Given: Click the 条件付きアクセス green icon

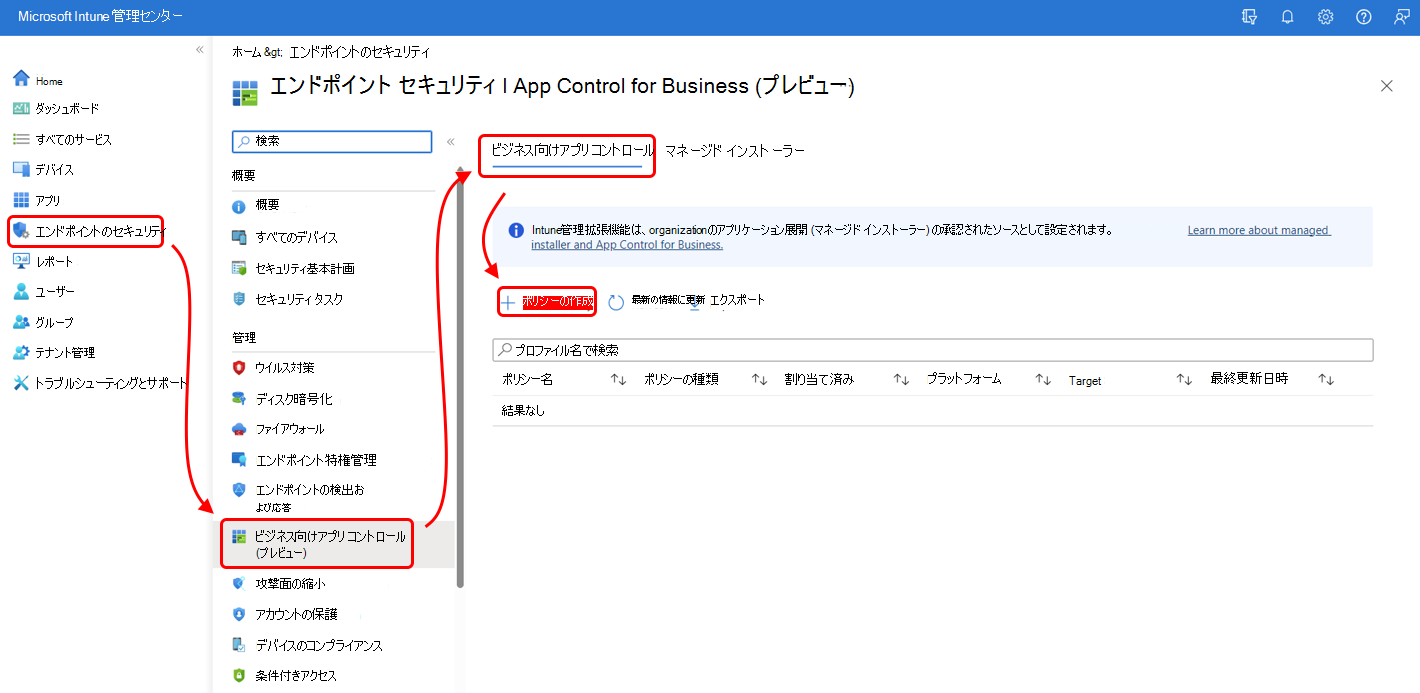Looking at the screenshot, I should pos(239,676).
